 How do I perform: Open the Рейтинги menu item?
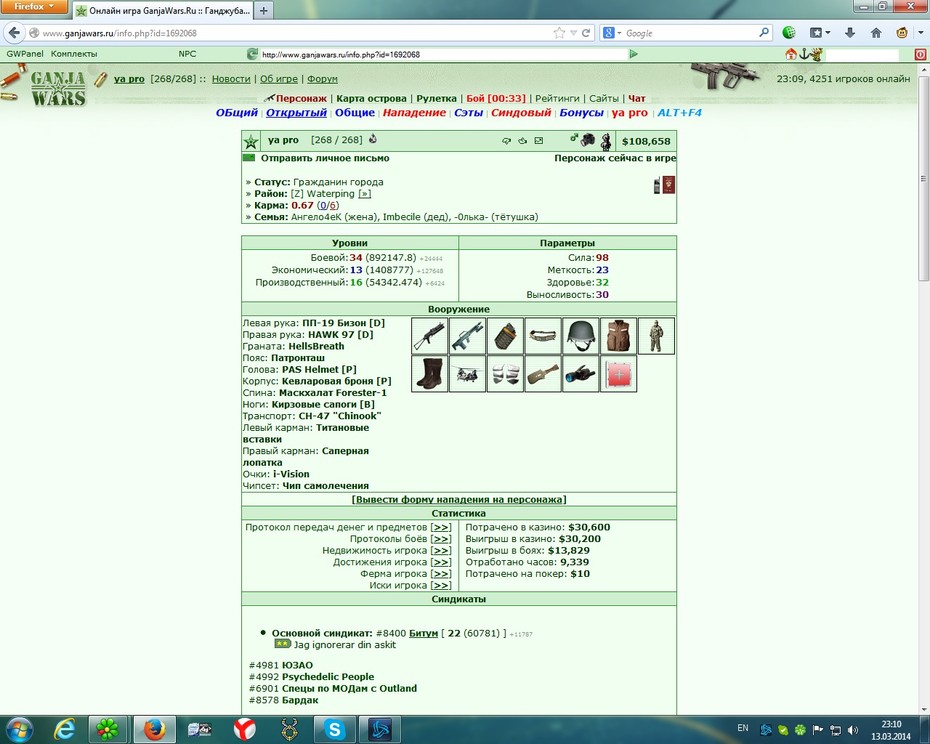point(557,98)
